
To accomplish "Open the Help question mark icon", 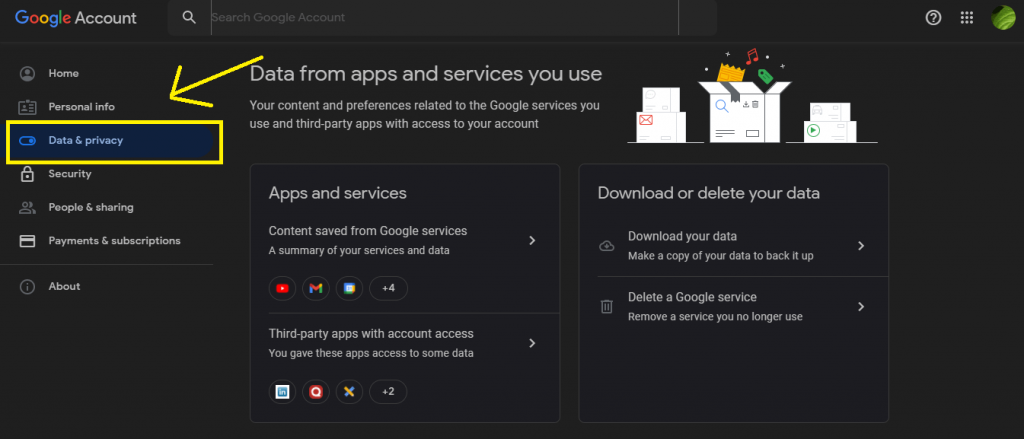I will tap(933, 18).
